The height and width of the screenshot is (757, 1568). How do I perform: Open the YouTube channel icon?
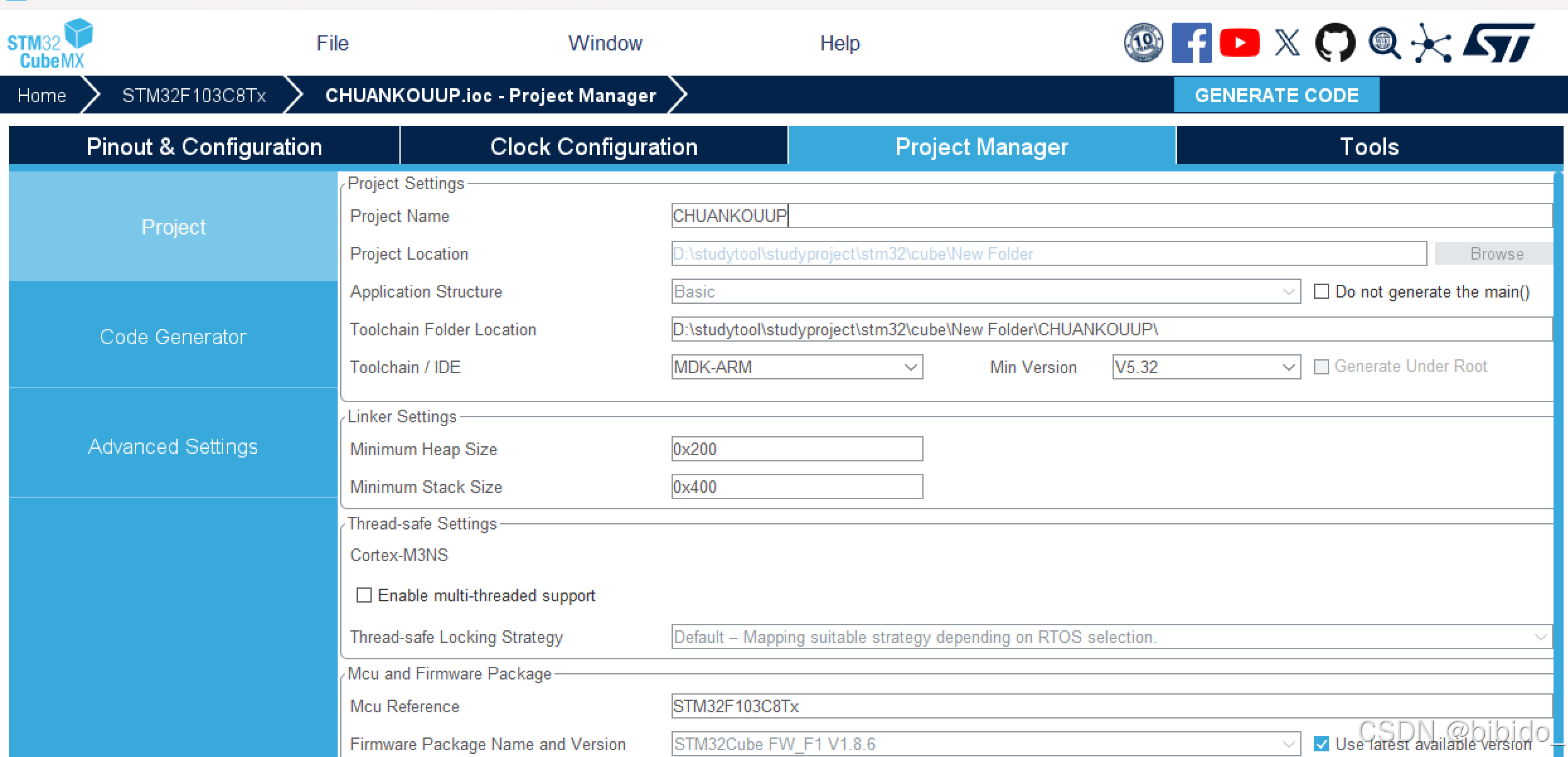coord(1239,43)
